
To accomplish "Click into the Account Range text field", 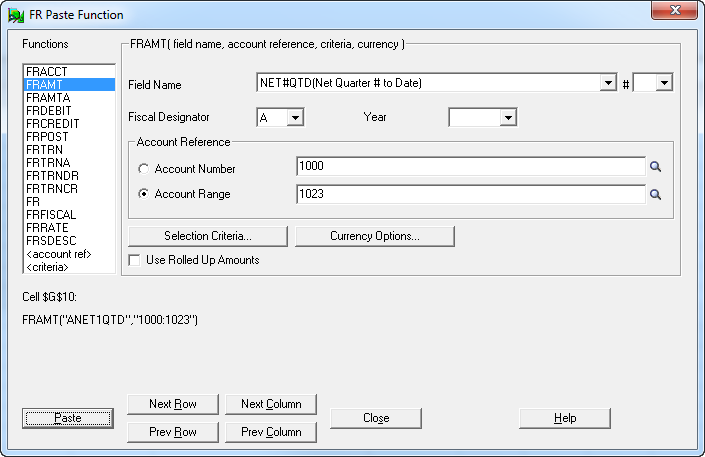I will click(x=470, y=195).
